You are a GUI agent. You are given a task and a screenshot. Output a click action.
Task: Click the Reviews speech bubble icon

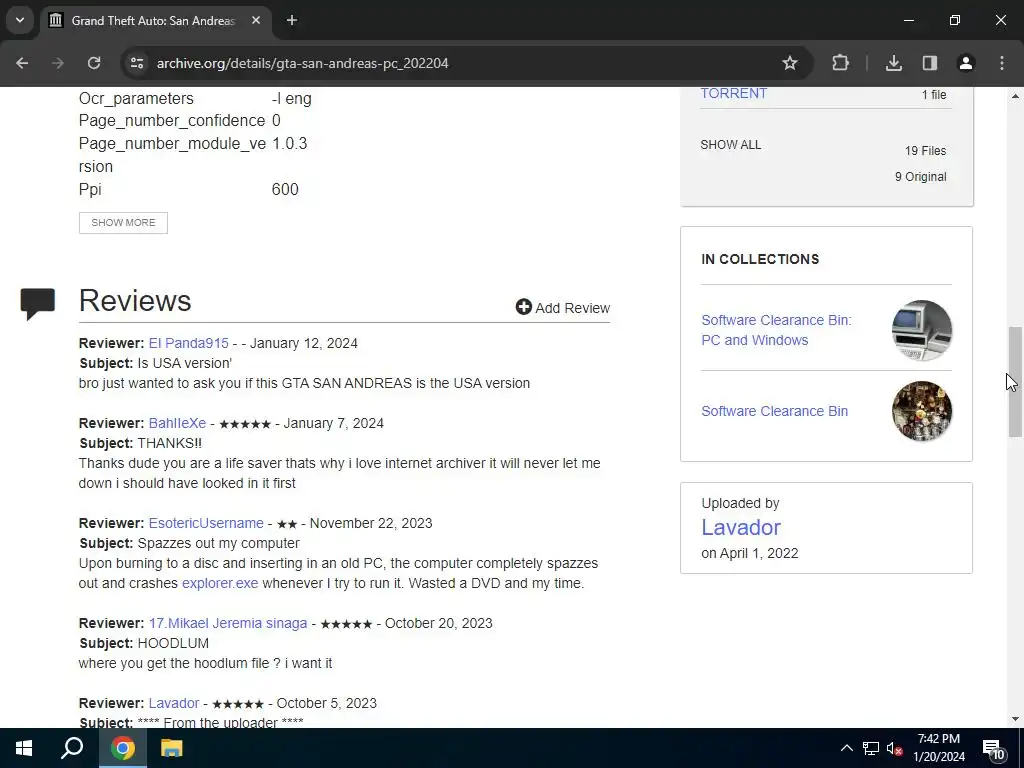(37, 303)
